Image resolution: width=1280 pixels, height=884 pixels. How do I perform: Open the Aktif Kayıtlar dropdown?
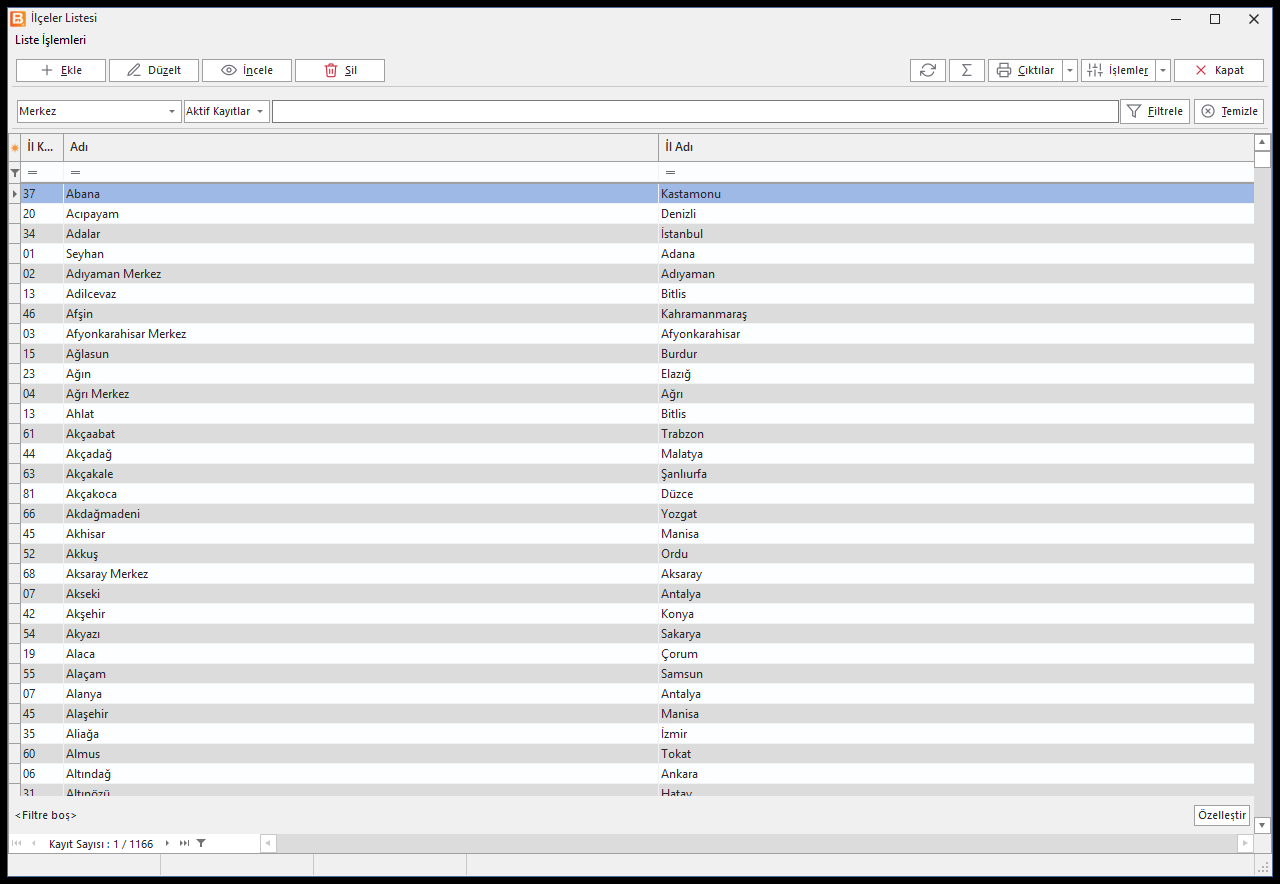coord(227,111)
